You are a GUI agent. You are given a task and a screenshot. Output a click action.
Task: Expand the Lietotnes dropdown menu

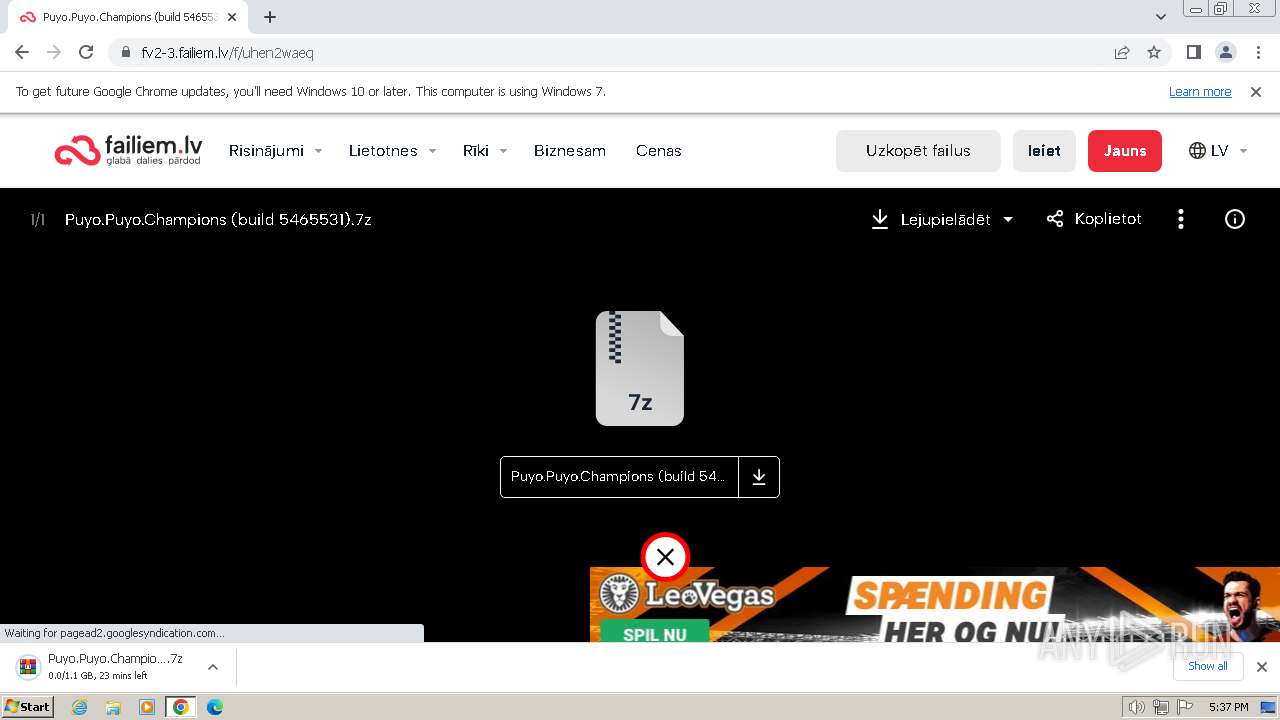pyautogui.click(x=392, y=151)
